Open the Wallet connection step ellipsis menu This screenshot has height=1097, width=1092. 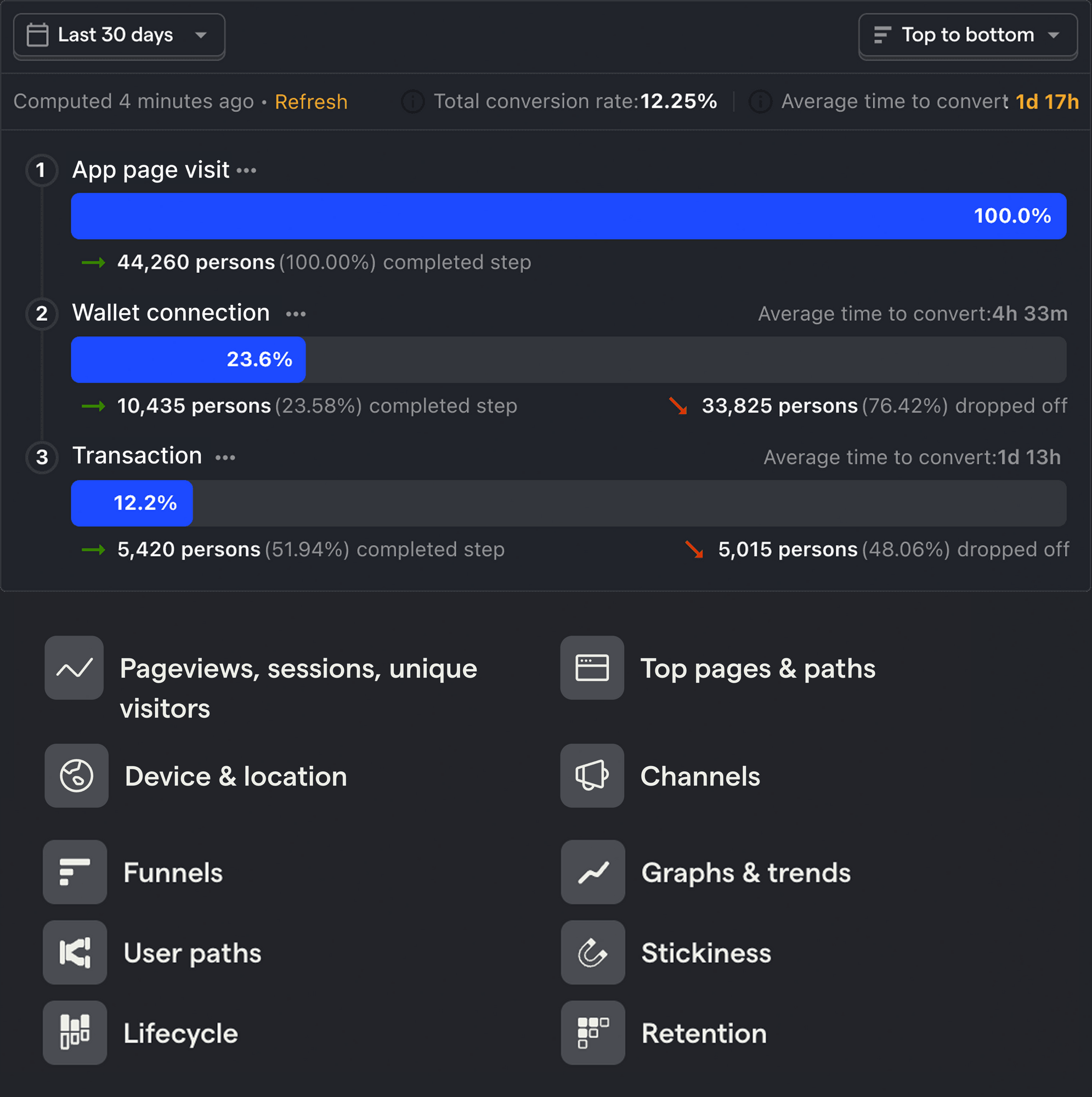(295, 313)
